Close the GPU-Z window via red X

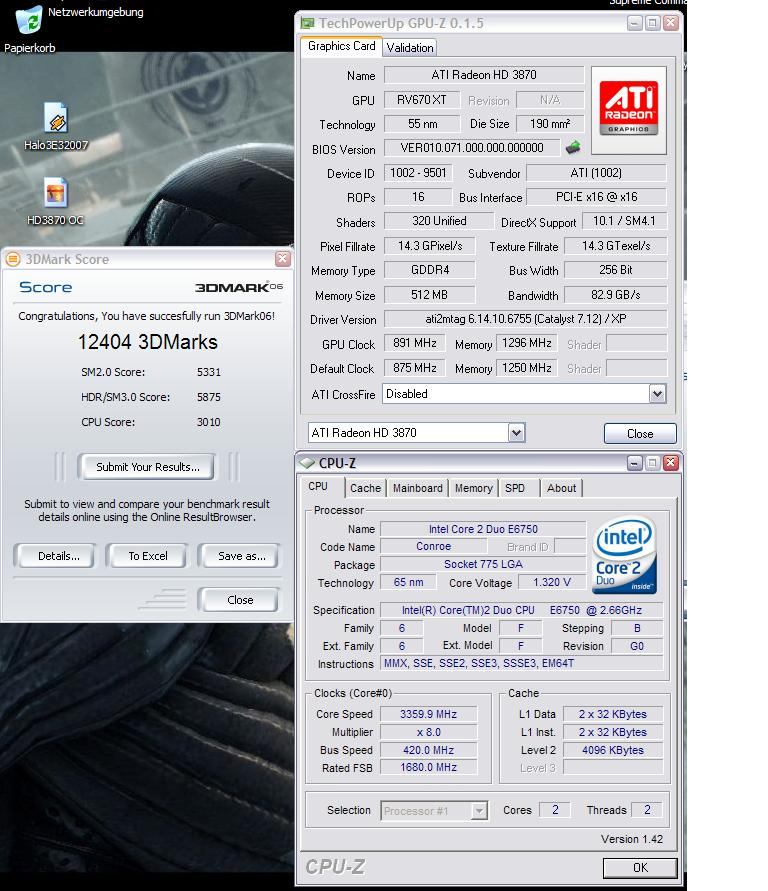click(670, 23)
